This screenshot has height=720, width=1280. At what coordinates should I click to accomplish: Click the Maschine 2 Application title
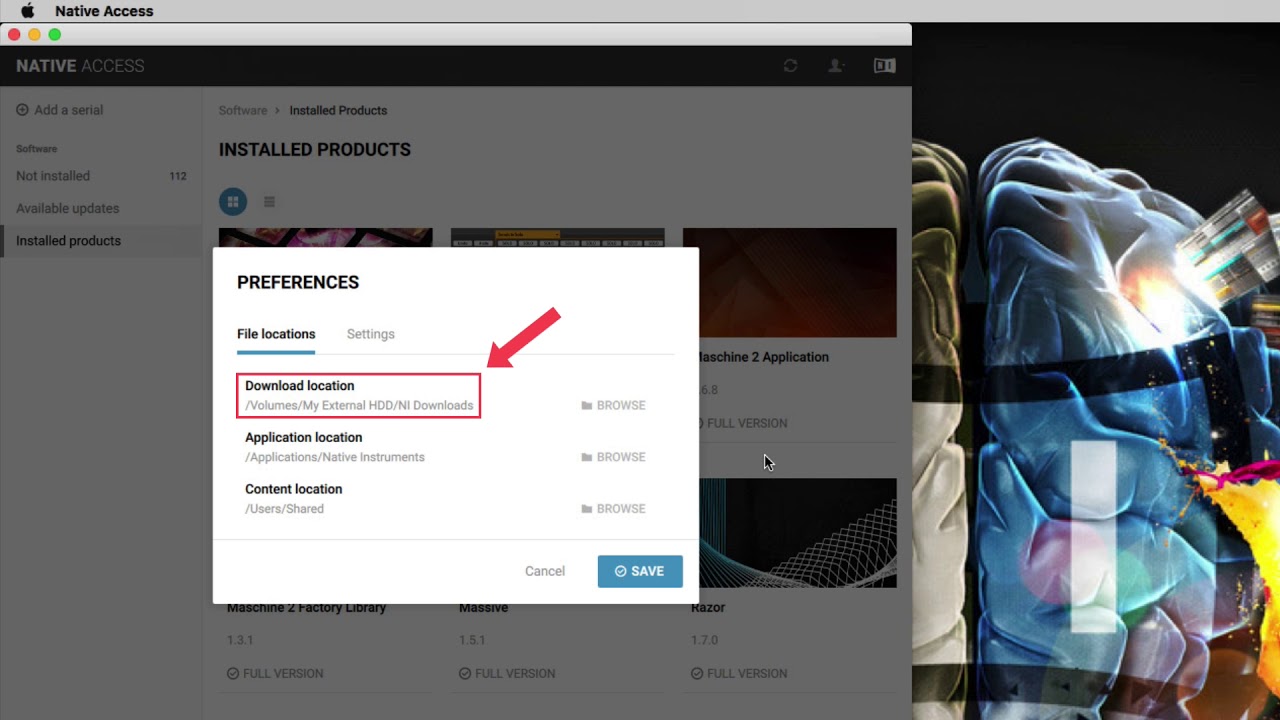[x=763, y=357]
